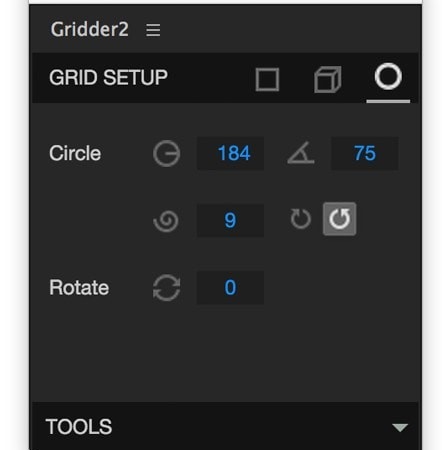The image size is (442, 450).
Task: Click the Circle row label
Action: coord(75,153)
